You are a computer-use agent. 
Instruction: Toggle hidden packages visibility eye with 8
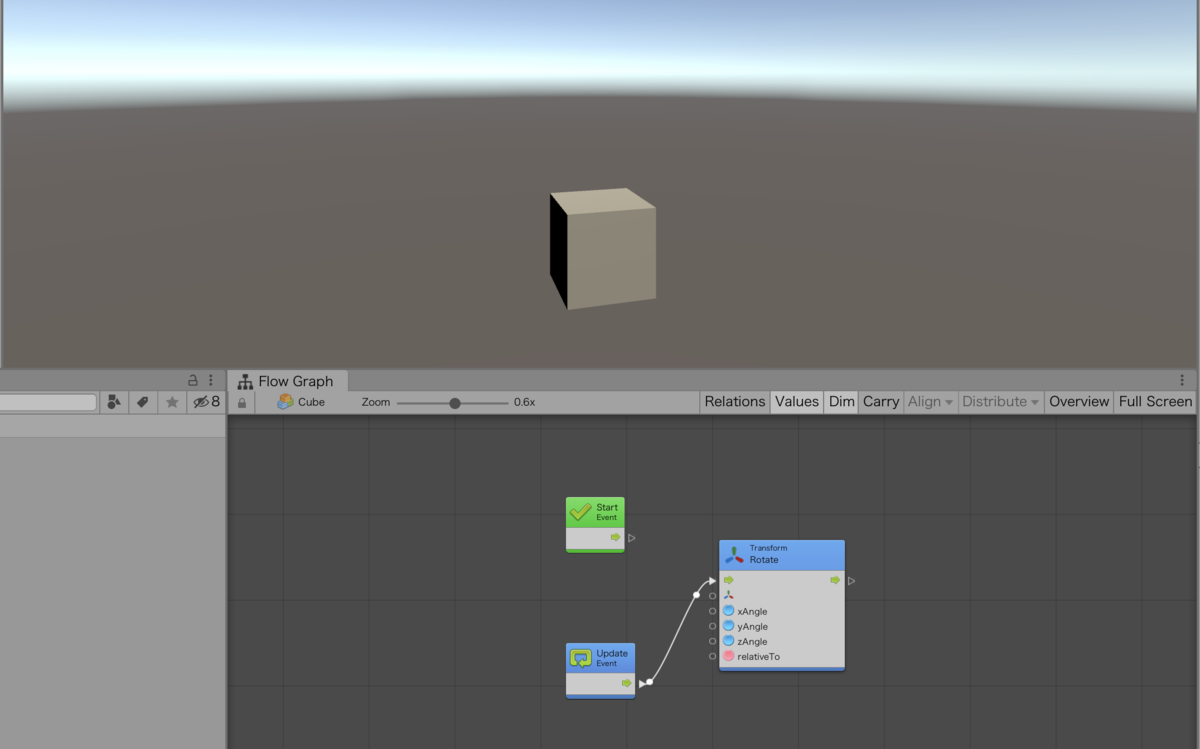[x=207, y=401]
